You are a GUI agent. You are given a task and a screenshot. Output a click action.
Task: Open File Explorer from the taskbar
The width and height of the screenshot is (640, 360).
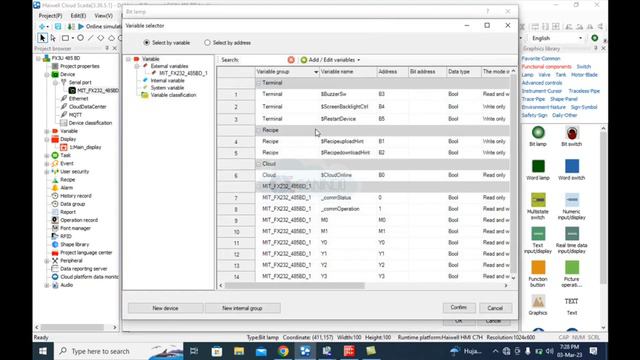point(239,351)
